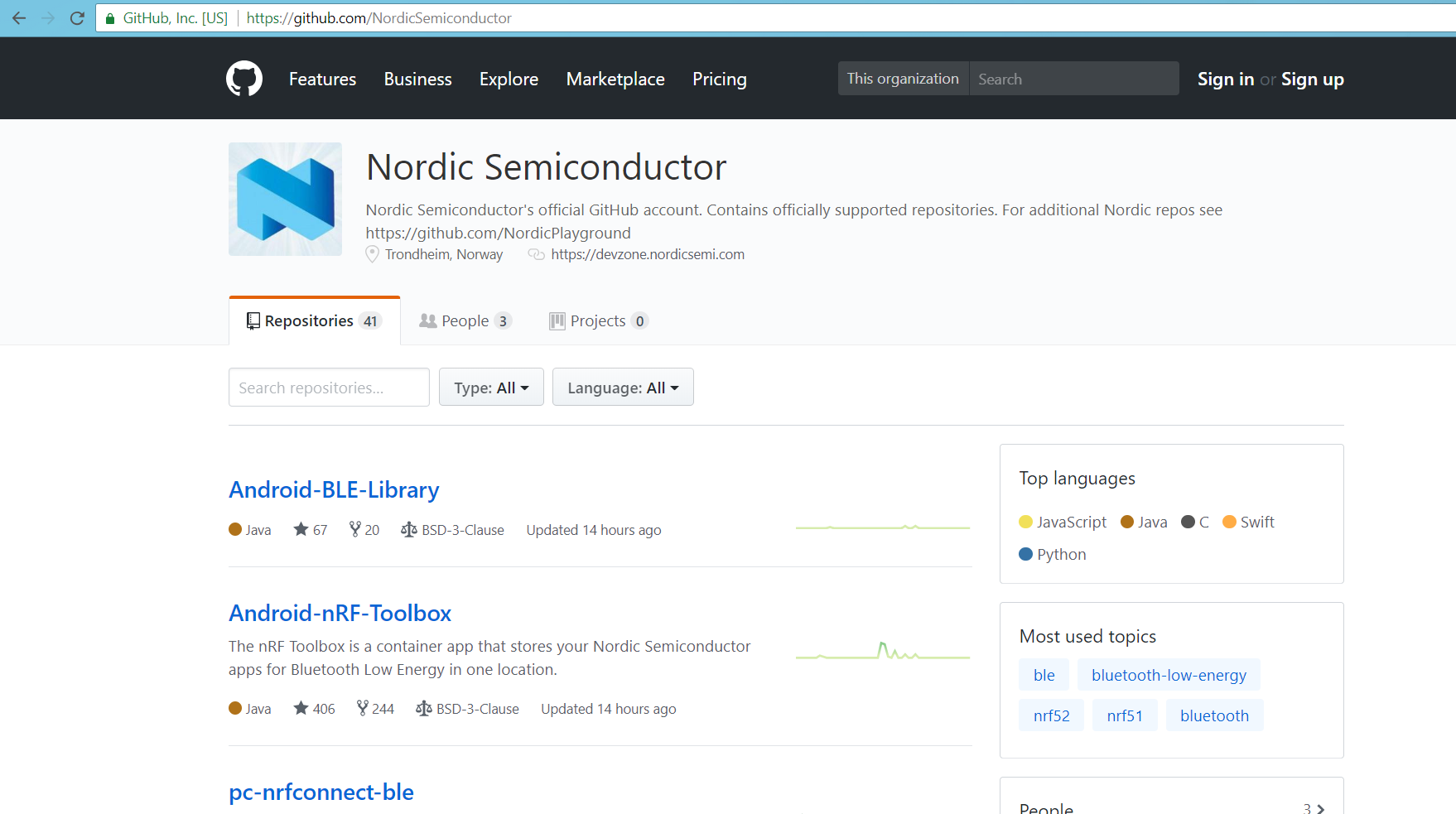Click the Repositories tab's book icon

pyautogui.click(x=253, y=320)
